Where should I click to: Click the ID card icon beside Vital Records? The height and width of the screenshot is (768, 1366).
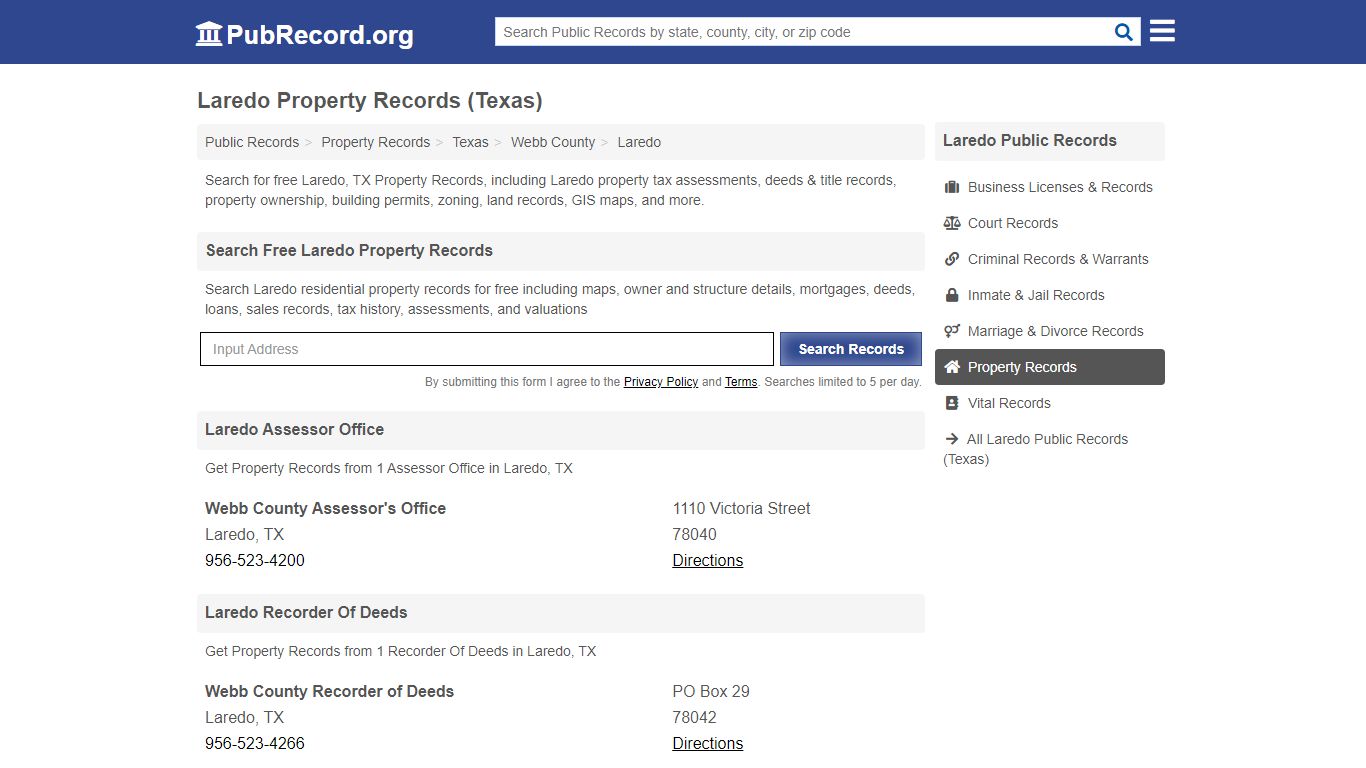952,403
